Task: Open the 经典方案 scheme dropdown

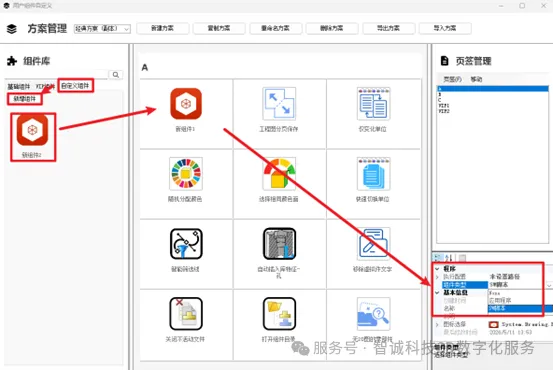Action: 102,29
